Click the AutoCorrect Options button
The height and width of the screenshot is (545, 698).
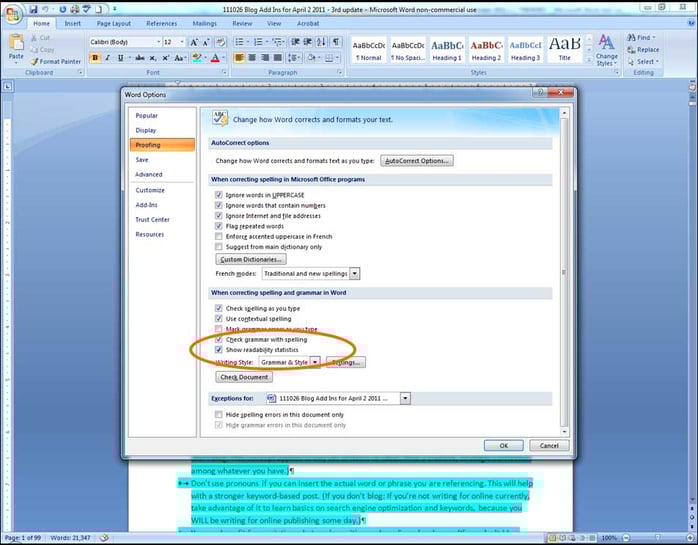click(x=418, y=160)
